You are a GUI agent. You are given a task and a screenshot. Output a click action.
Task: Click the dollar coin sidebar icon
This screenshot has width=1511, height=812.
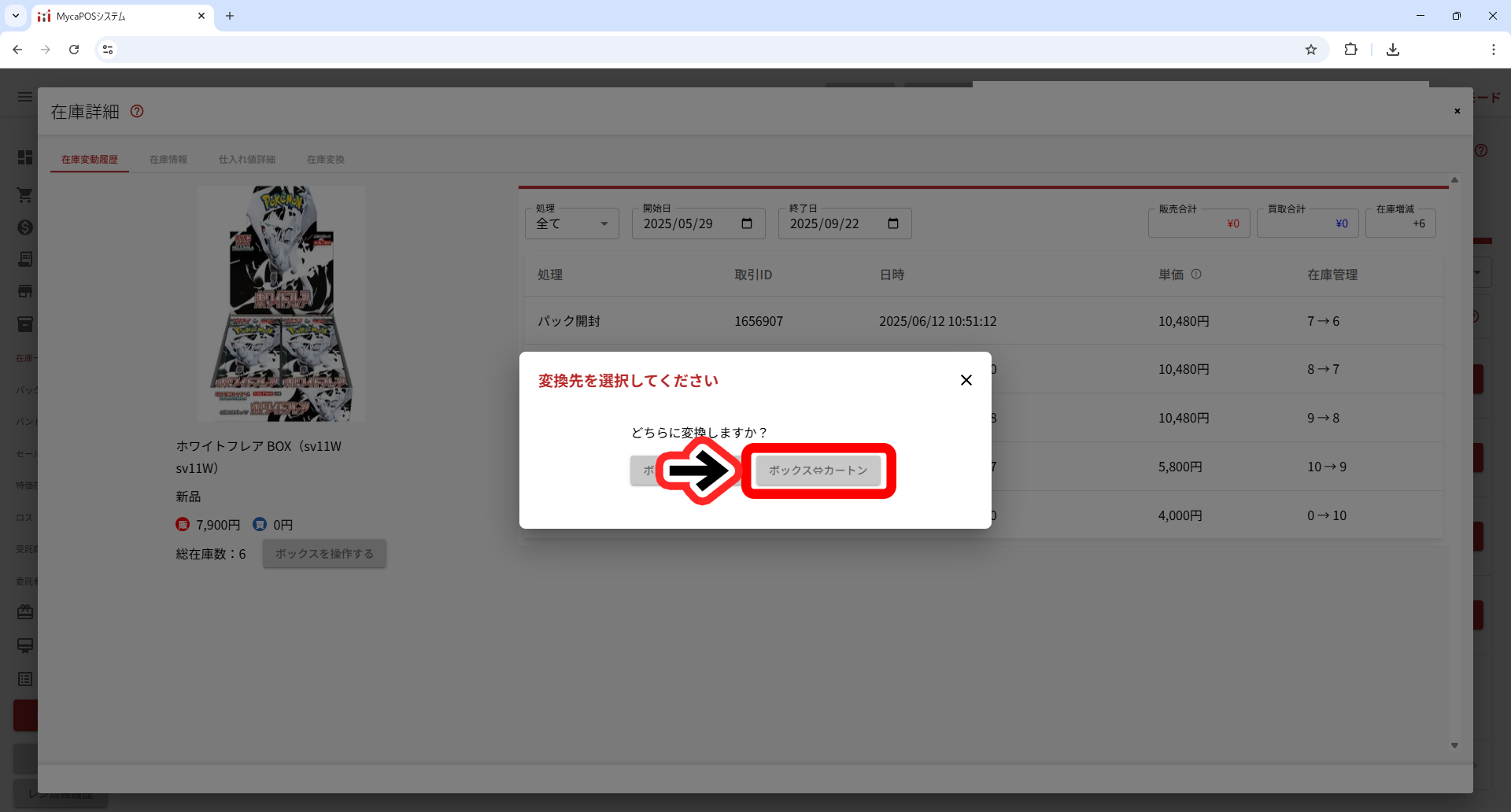25,227
